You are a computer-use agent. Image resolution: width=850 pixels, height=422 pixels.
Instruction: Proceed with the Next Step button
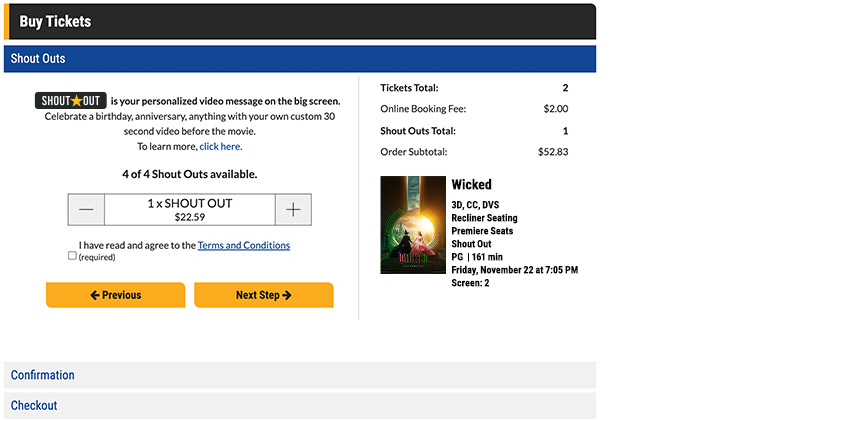[x=263, y=295]
